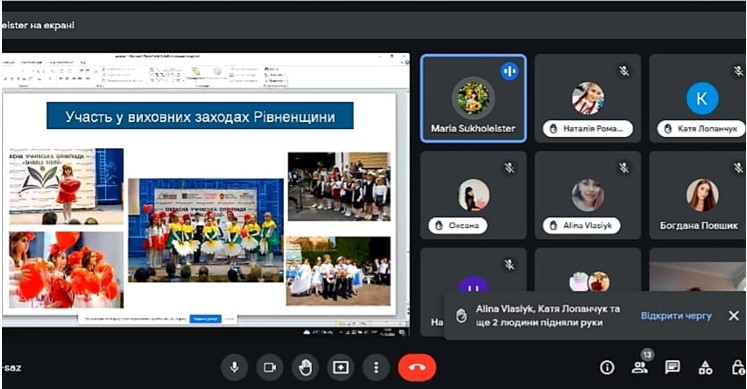Click muted mic icon on Наталія's tile
Image resolution: width=747 pixels, height=389 pixels.
[x=624, y=71]
